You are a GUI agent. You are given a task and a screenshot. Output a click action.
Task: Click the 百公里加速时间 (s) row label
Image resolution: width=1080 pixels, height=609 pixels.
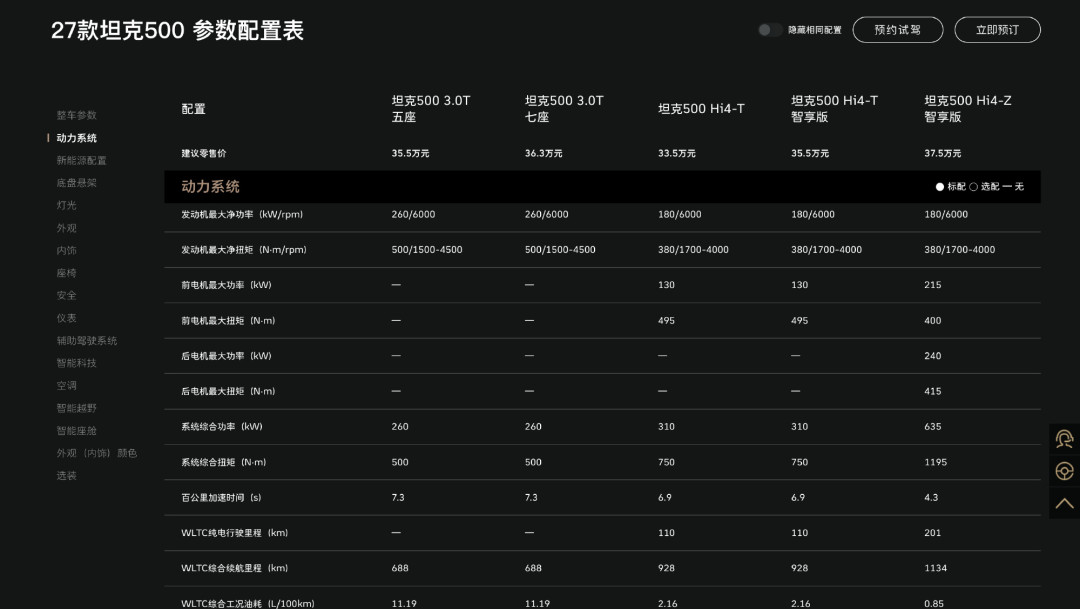click(221, 497)
